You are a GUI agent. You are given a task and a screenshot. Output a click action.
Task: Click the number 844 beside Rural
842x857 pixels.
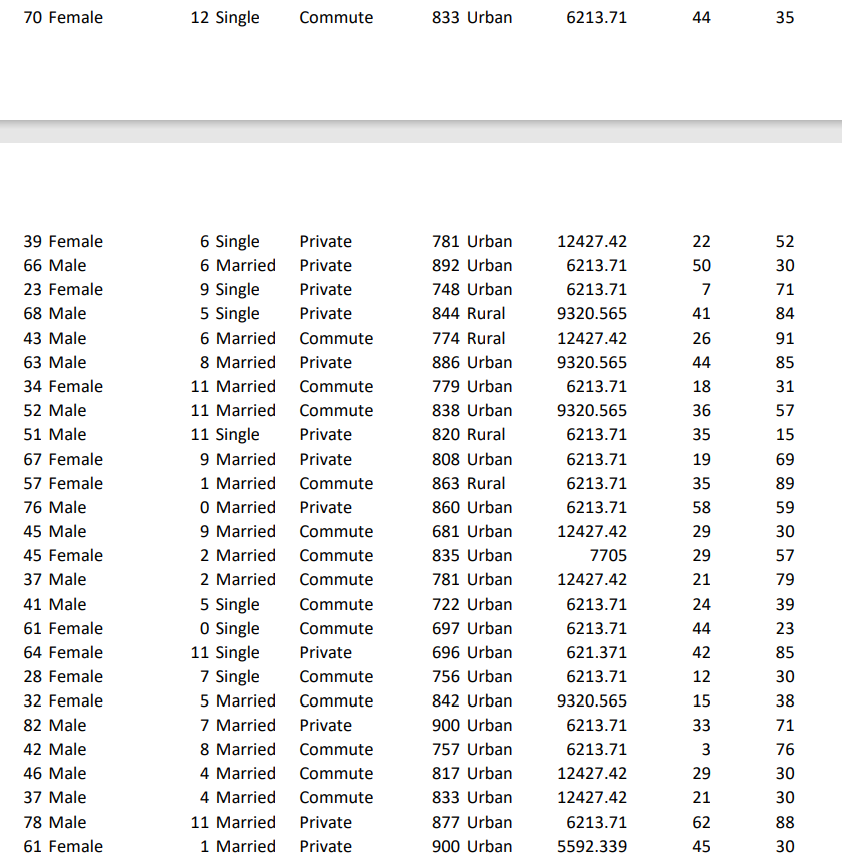tap(446, 314)
